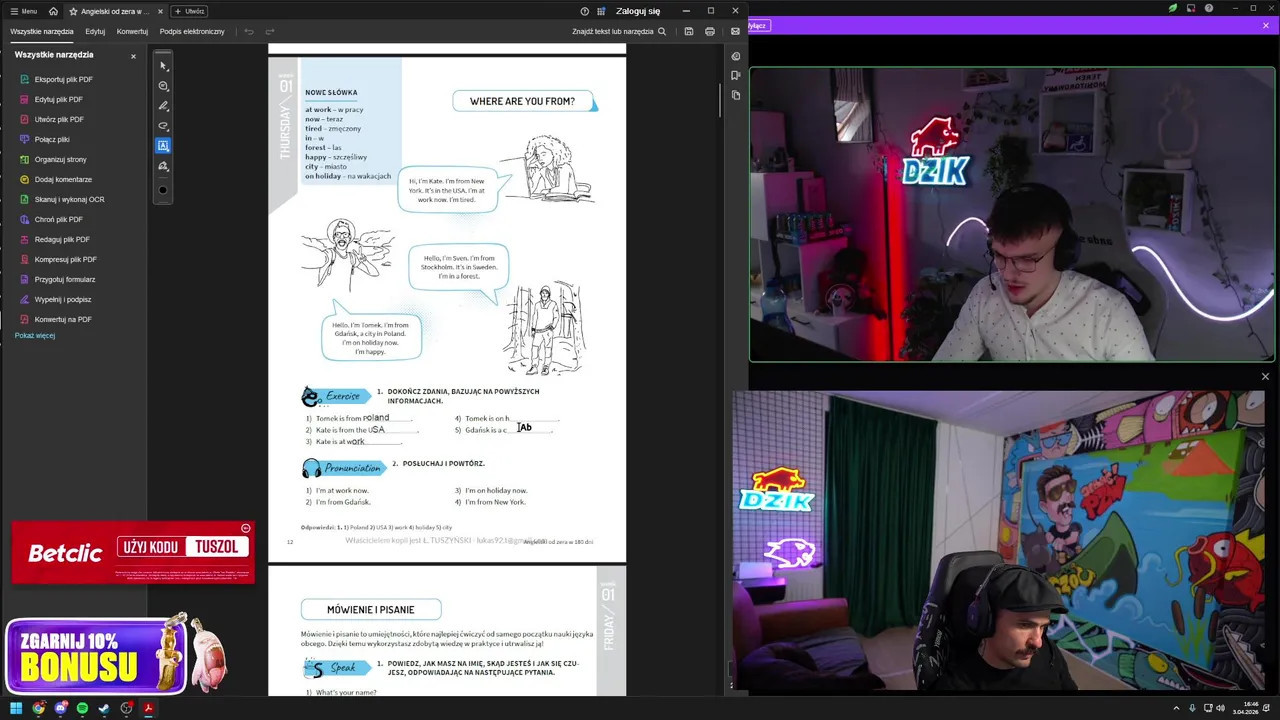The width and height of the screenshot is (1280, 720).
Task: Open the Podpis elektroniczny tab
Action: (x=192, y=31)
